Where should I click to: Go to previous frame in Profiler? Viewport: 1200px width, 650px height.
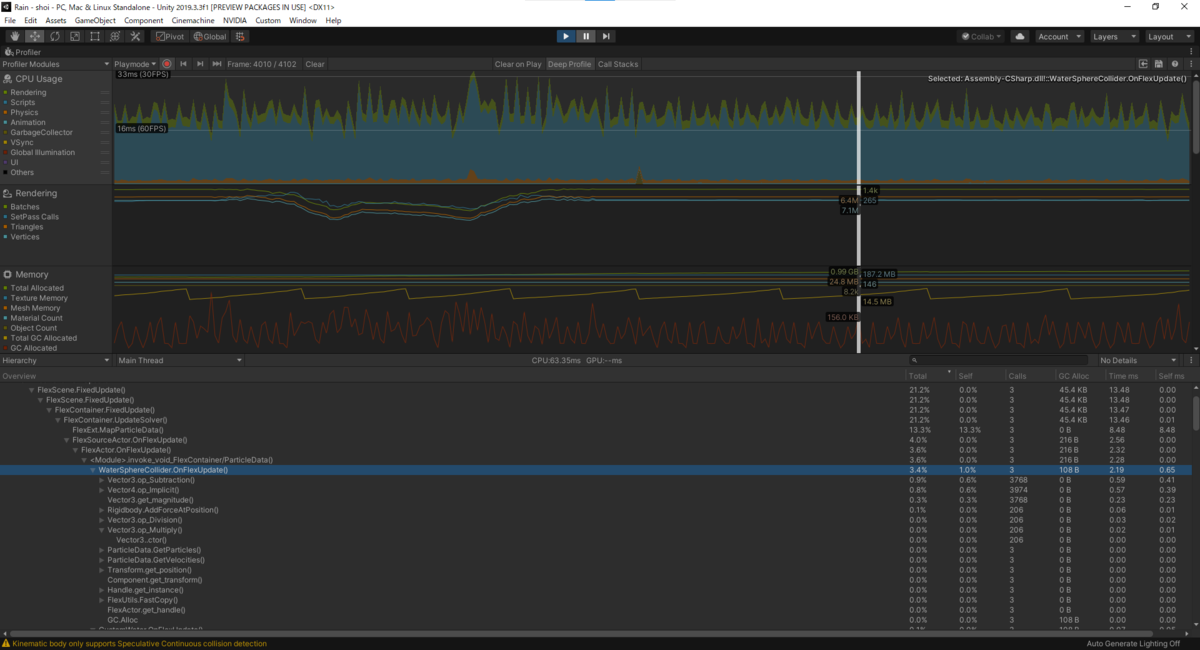[184, 64]
